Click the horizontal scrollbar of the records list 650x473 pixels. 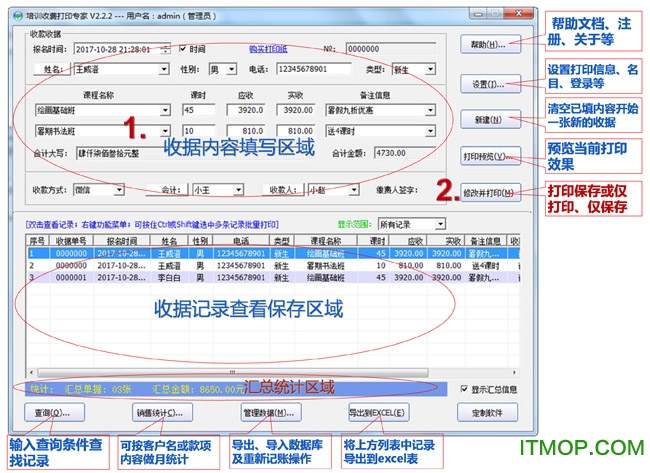coord(233,372)
